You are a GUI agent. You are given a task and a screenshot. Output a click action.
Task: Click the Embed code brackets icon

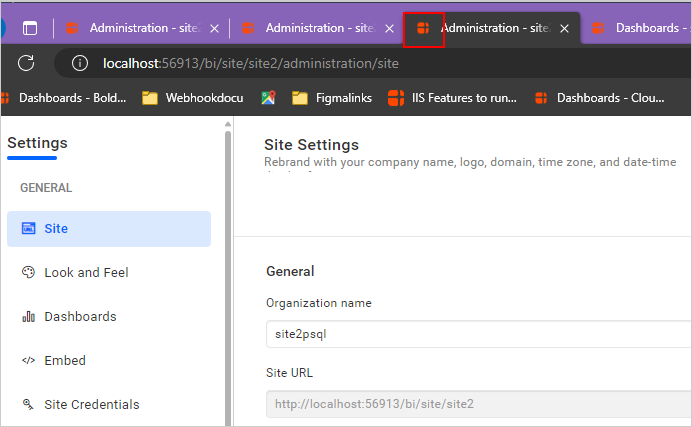click(x=28, y=361)
